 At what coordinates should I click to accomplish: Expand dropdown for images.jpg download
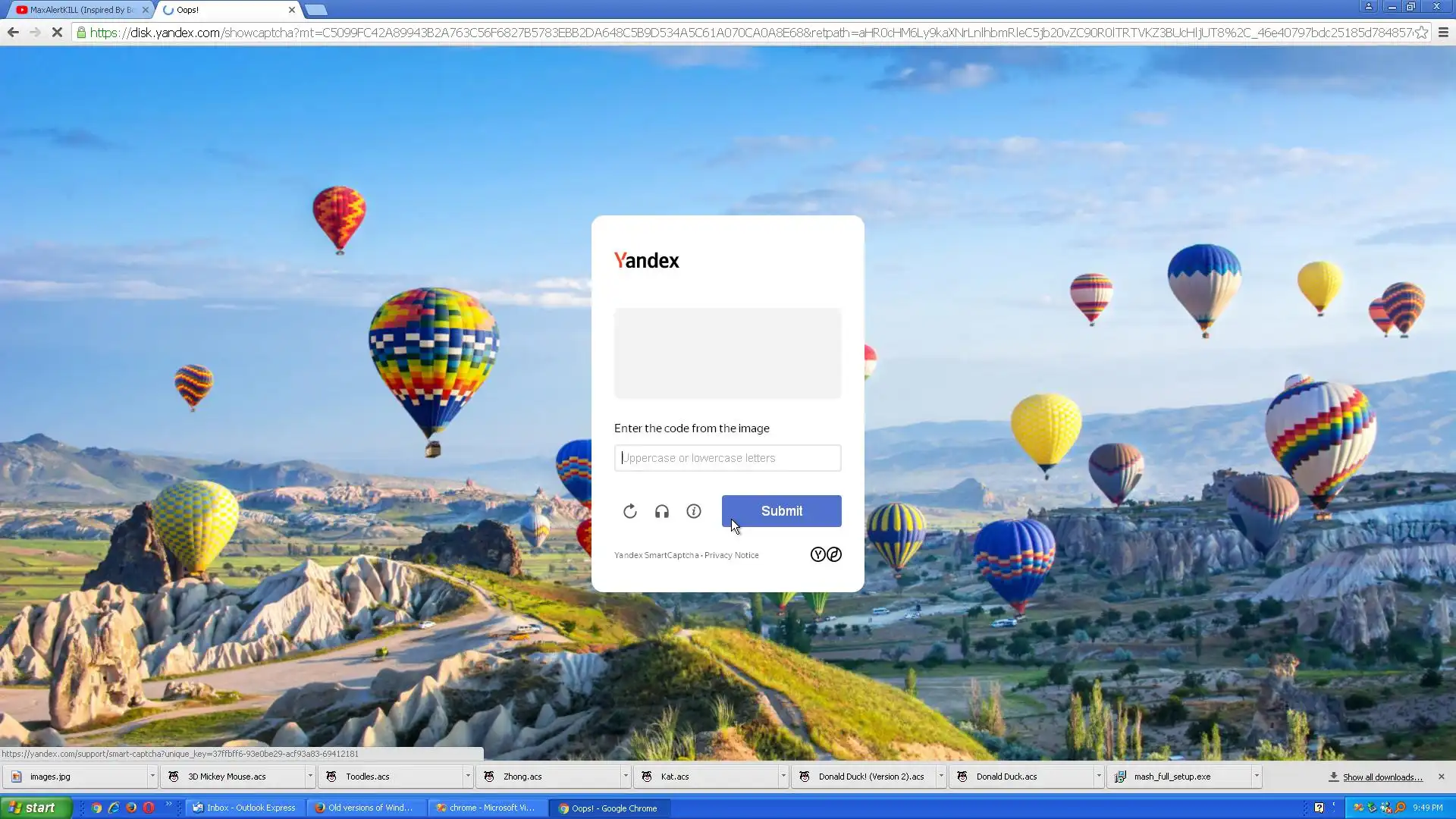pyautogui.click(x=152, y=777)
